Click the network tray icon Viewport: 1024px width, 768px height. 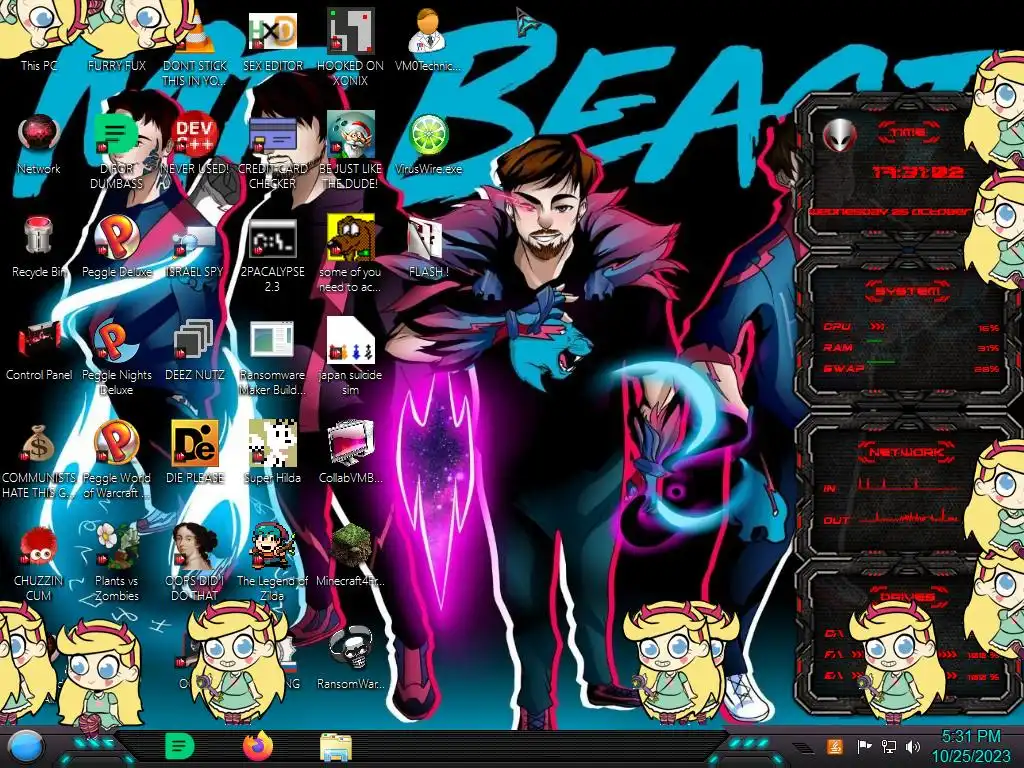tap(889, 746)
